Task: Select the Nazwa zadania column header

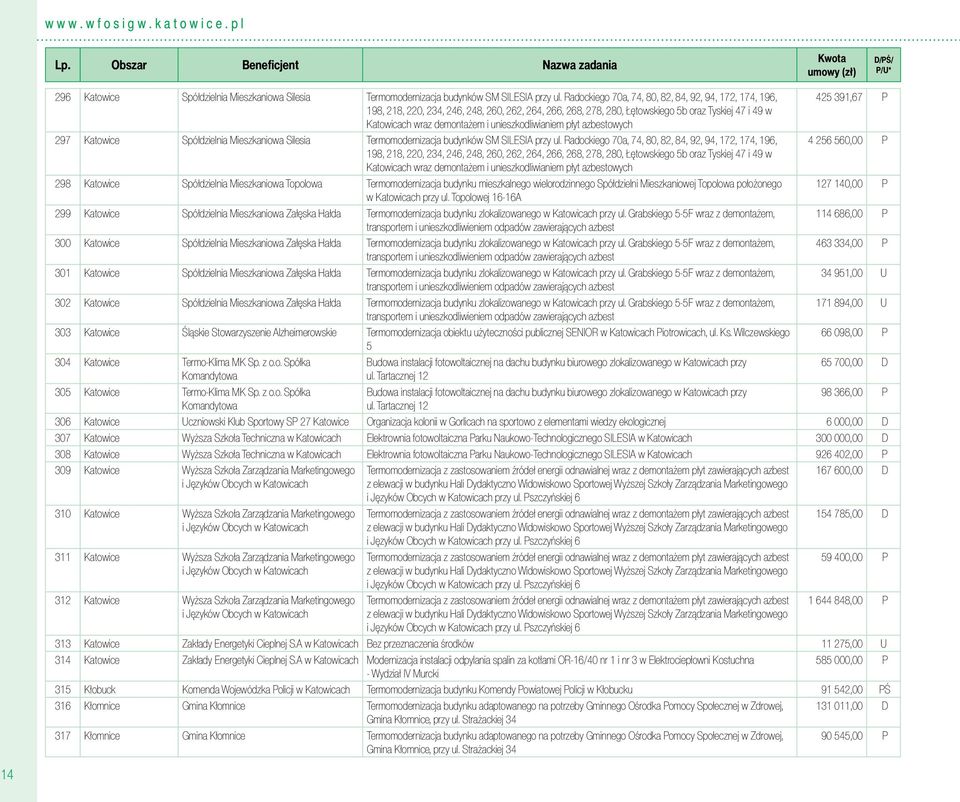Action: coord(579,65)
